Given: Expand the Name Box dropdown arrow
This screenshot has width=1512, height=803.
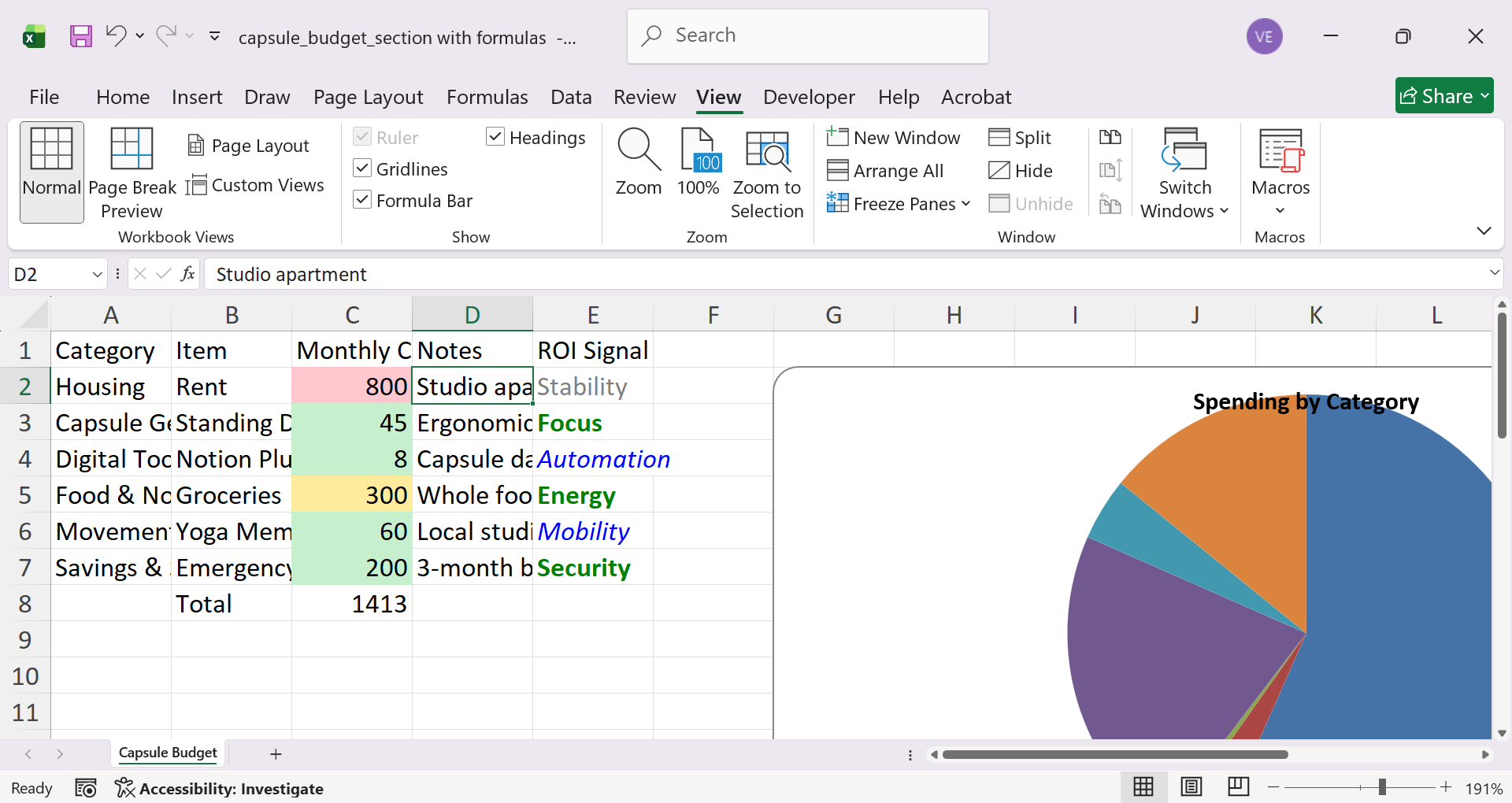Looking at the screenshot, I should [97, 274].
